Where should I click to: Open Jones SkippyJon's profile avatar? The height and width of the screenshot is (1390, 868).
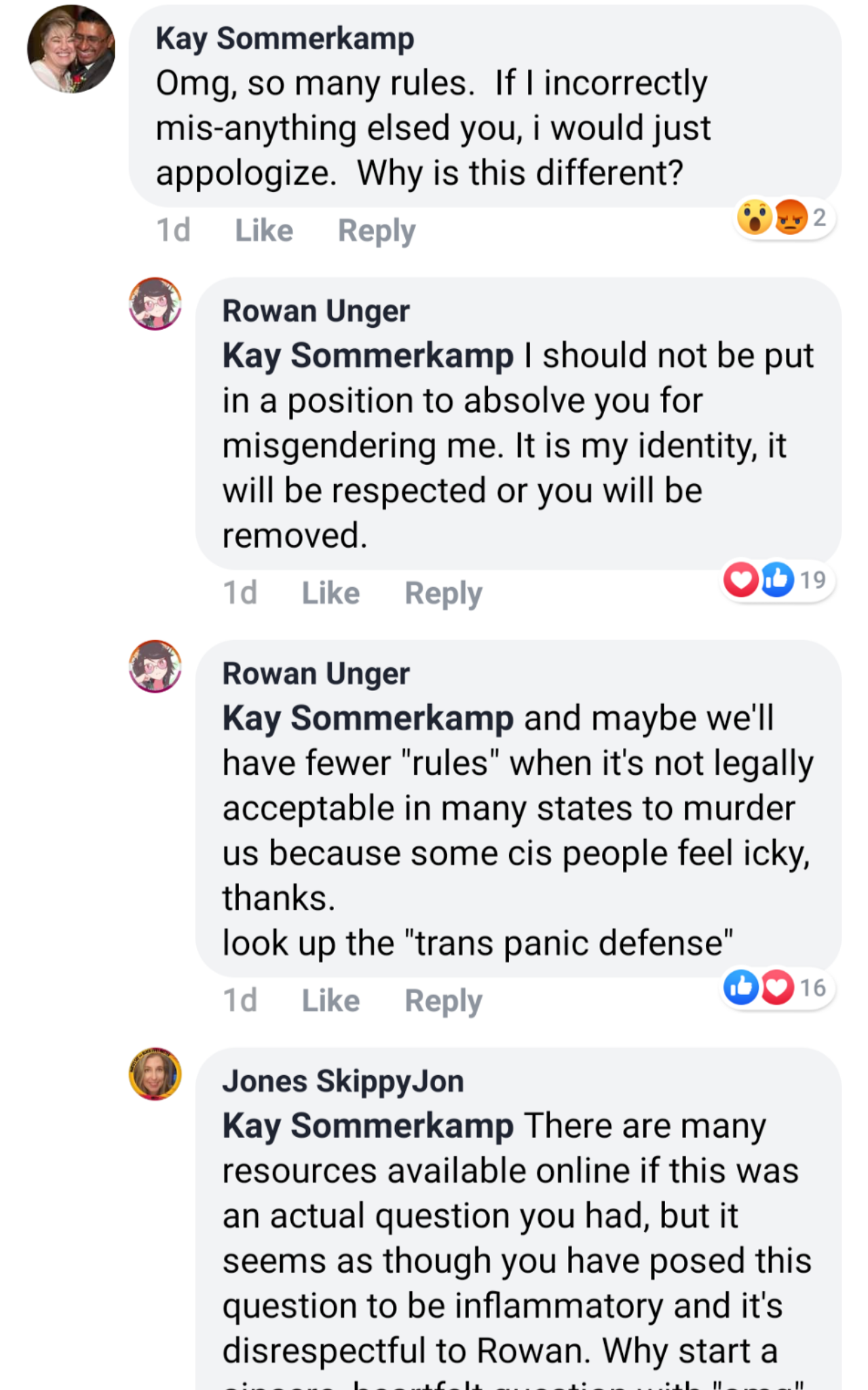click(155, 1074)
